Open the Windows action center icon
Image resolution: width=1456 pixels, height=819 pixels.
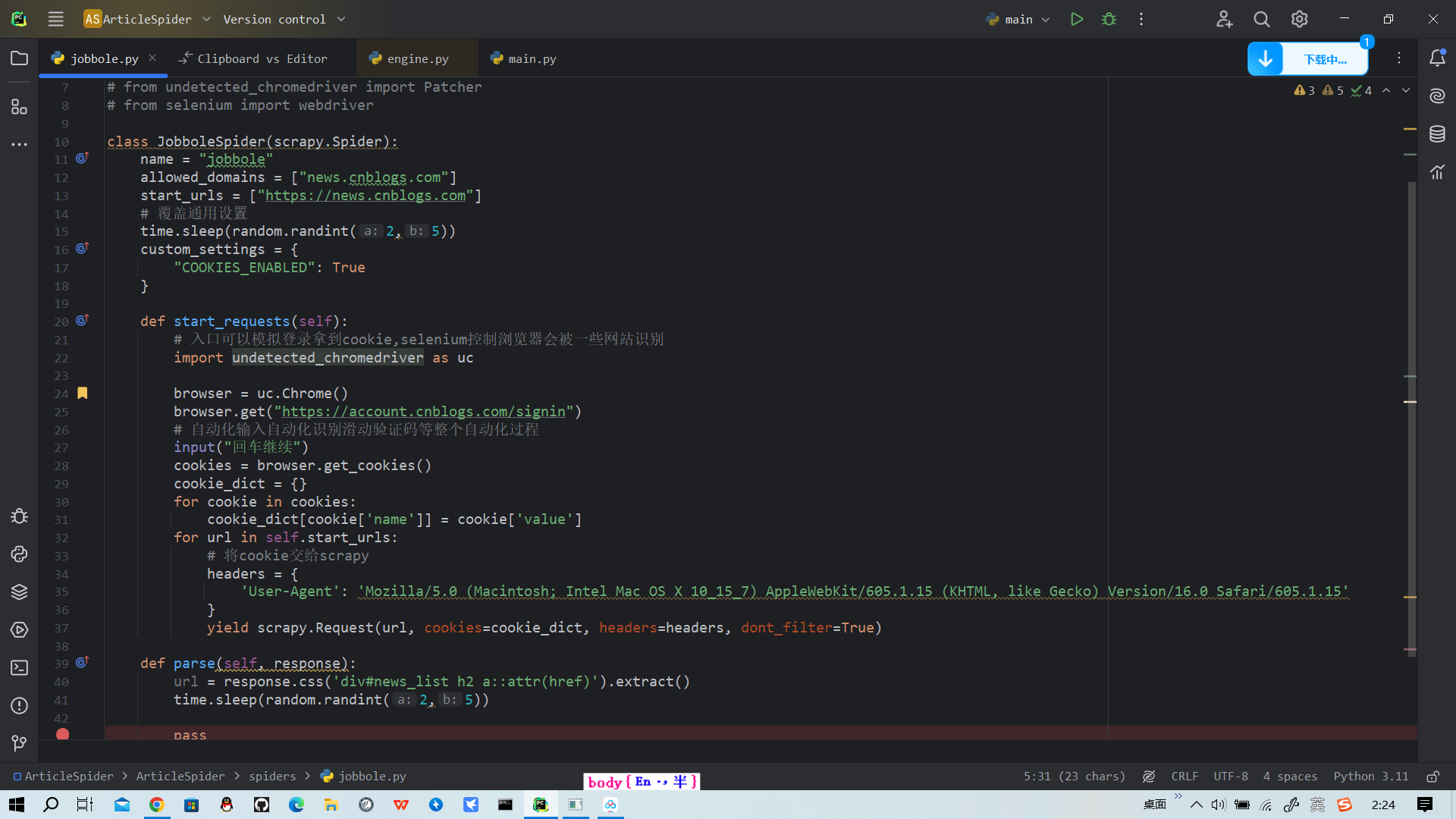pos(1425,805)
